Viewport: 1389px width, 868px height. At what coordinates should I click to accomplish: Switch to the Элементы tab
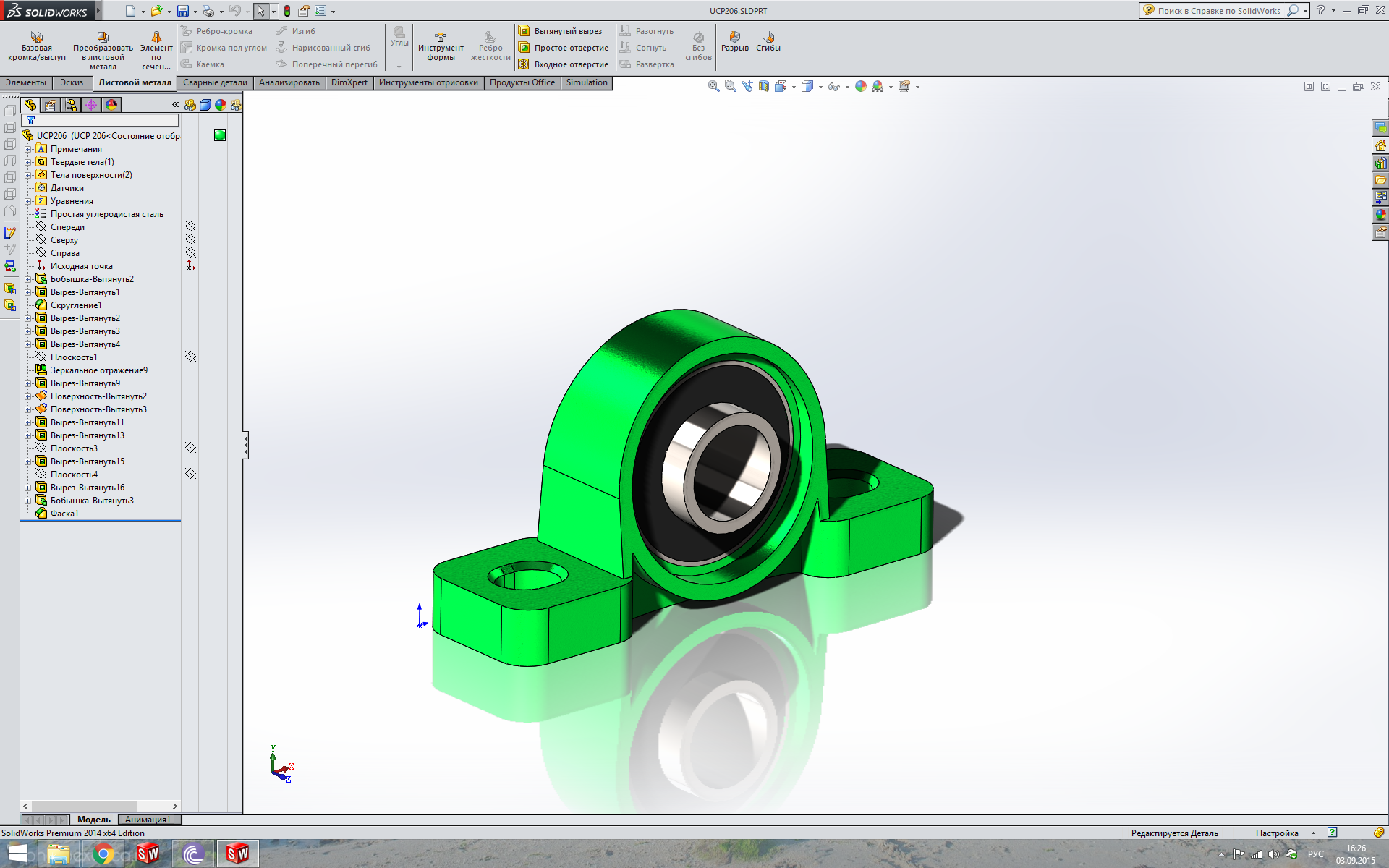click(26, 82)
